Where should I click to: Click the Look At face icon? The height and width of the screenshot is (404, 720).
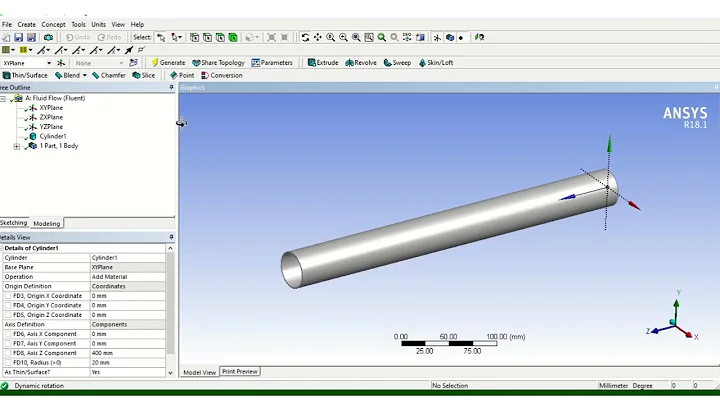point(420,37)
